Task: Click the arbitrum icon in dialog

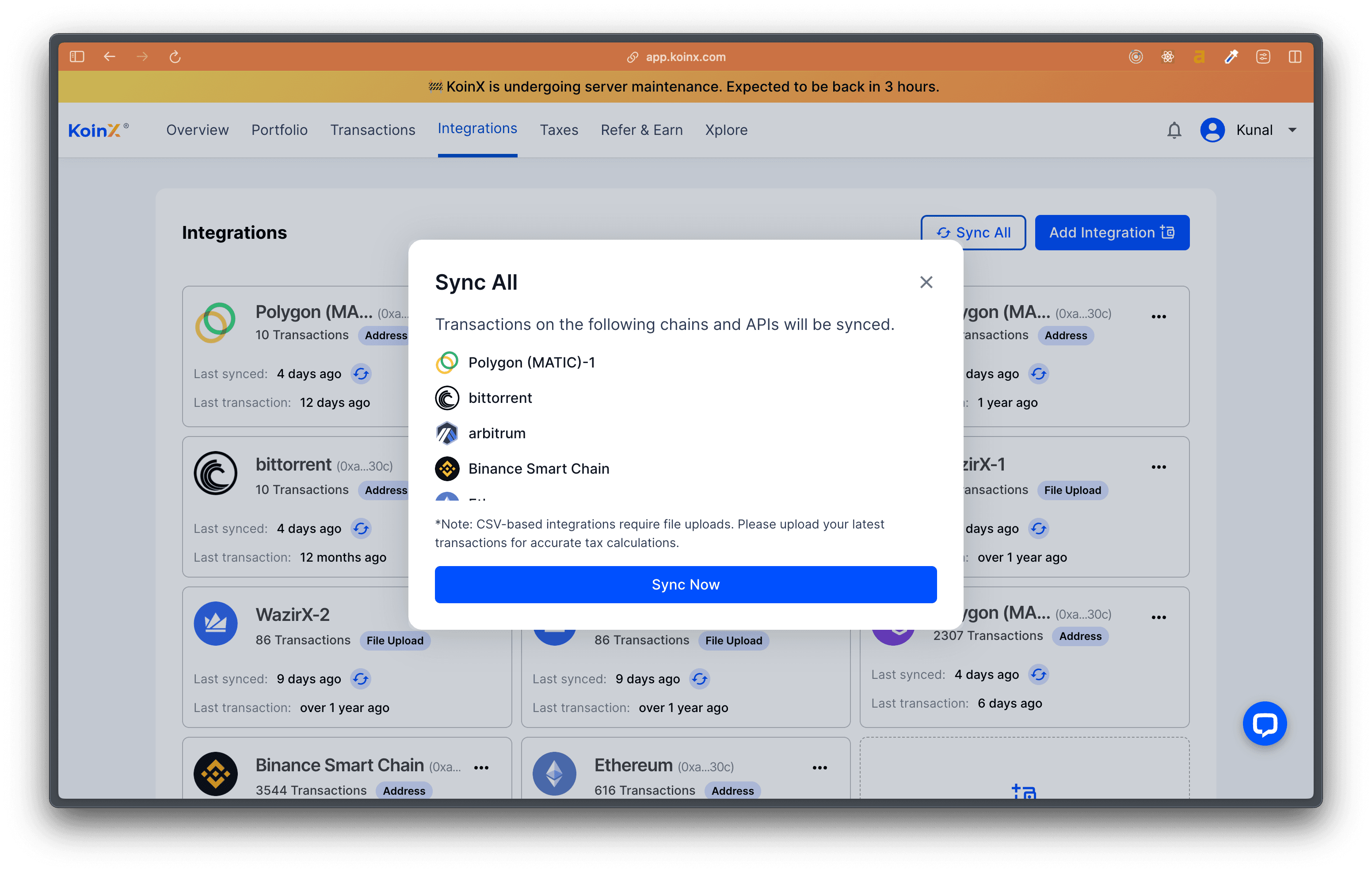Action: [447, 433]
